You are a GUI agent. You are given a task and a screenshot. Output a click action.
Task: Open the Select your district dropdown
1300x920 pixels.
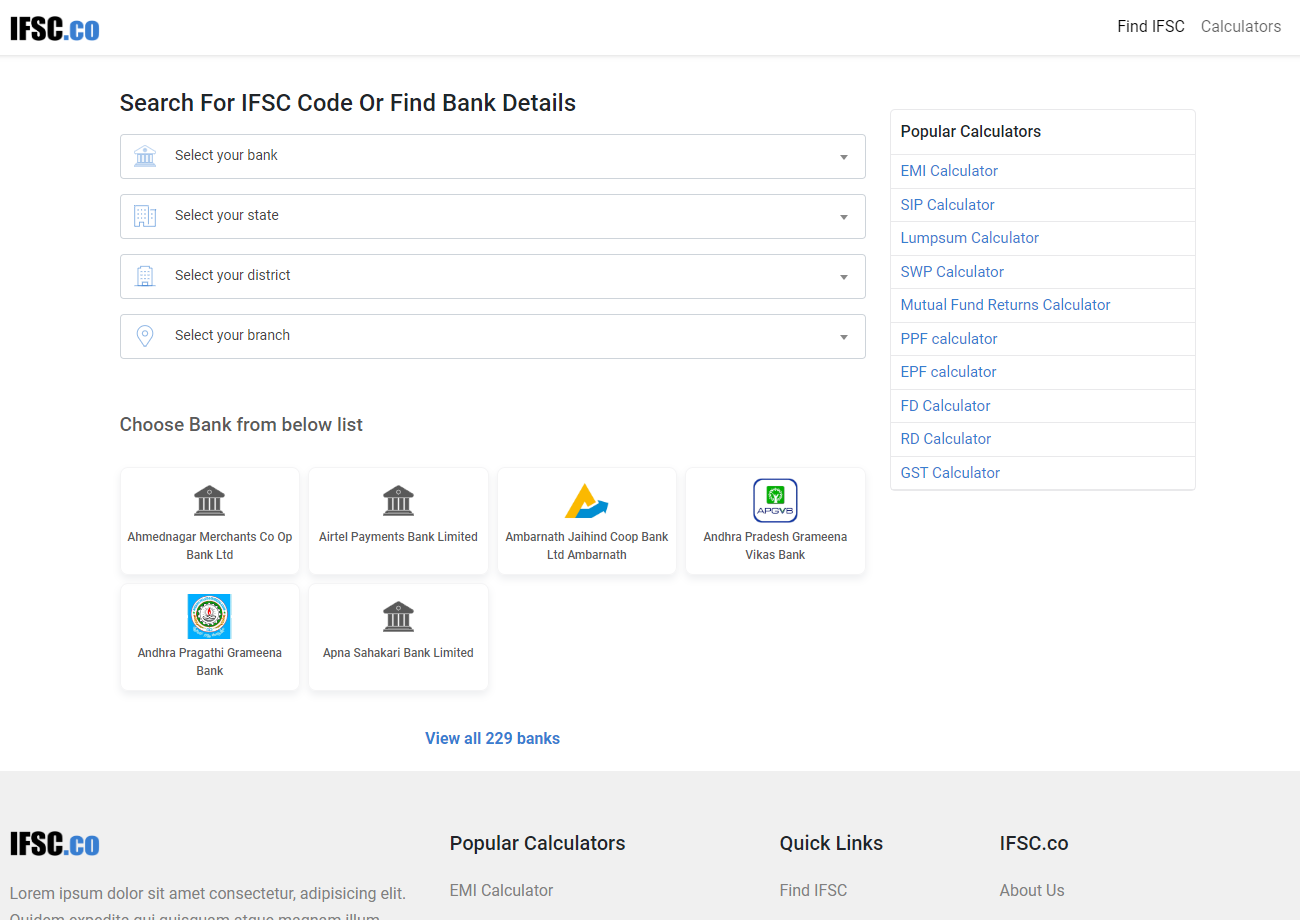click(x=493, y=276)
